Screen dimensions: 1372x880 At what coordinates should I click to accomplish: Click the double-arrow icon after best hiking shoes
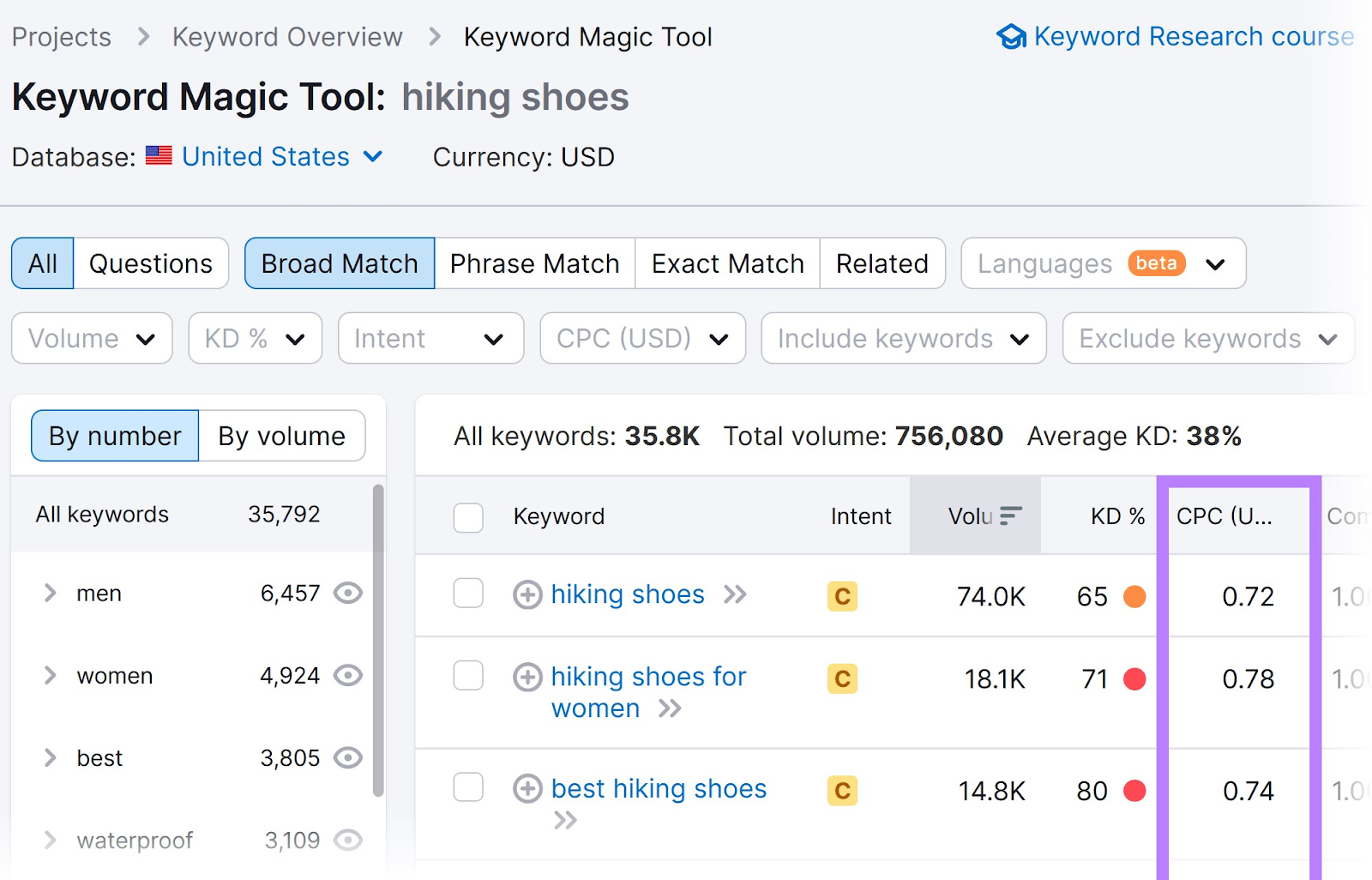[x=565, y=821]
